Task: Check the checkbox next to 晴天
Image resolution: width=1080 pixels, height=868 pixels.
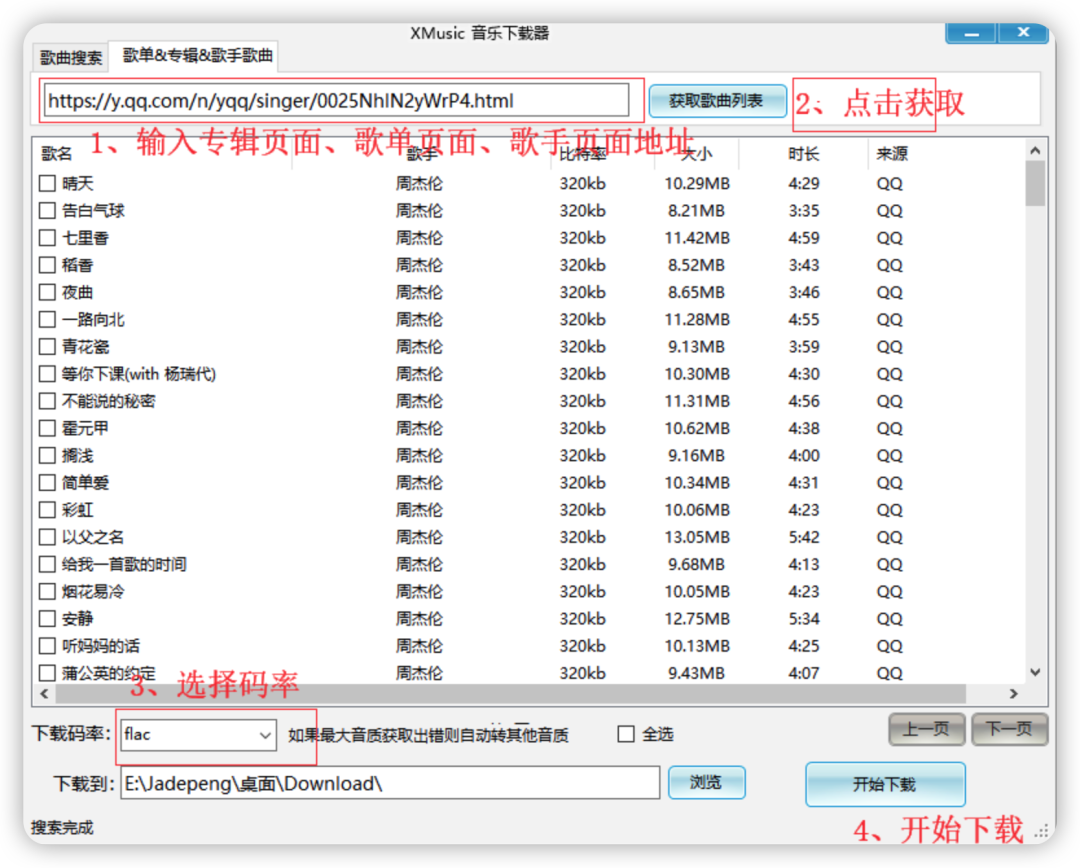Action: tap(45, 183)
